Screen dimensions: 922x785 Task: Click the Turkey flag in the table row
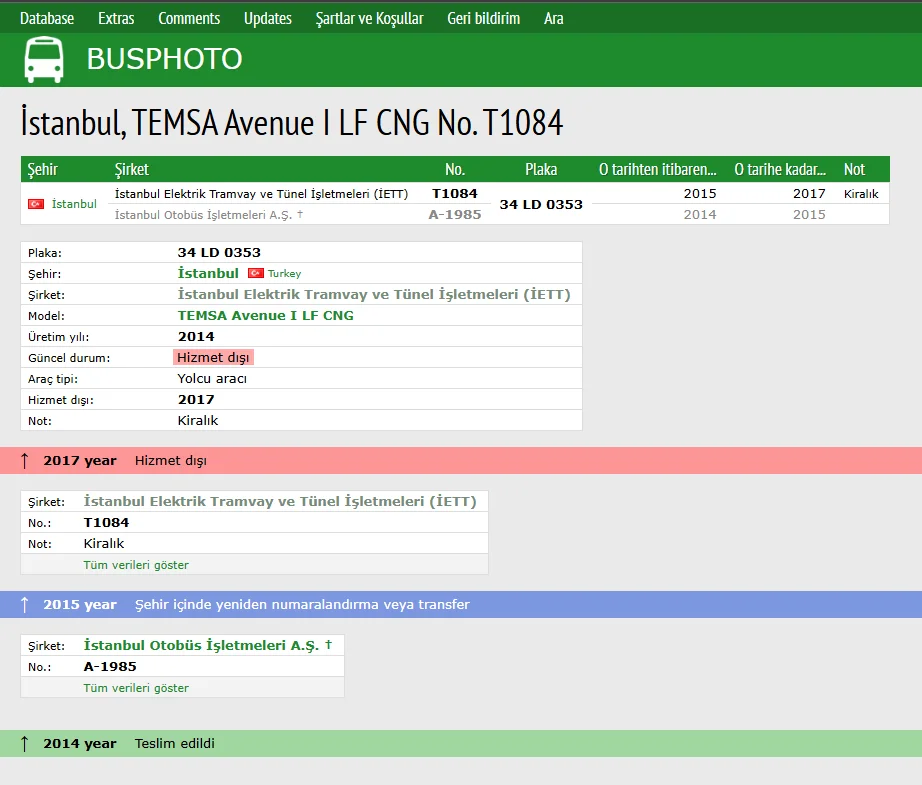click(x=36, y=204)
